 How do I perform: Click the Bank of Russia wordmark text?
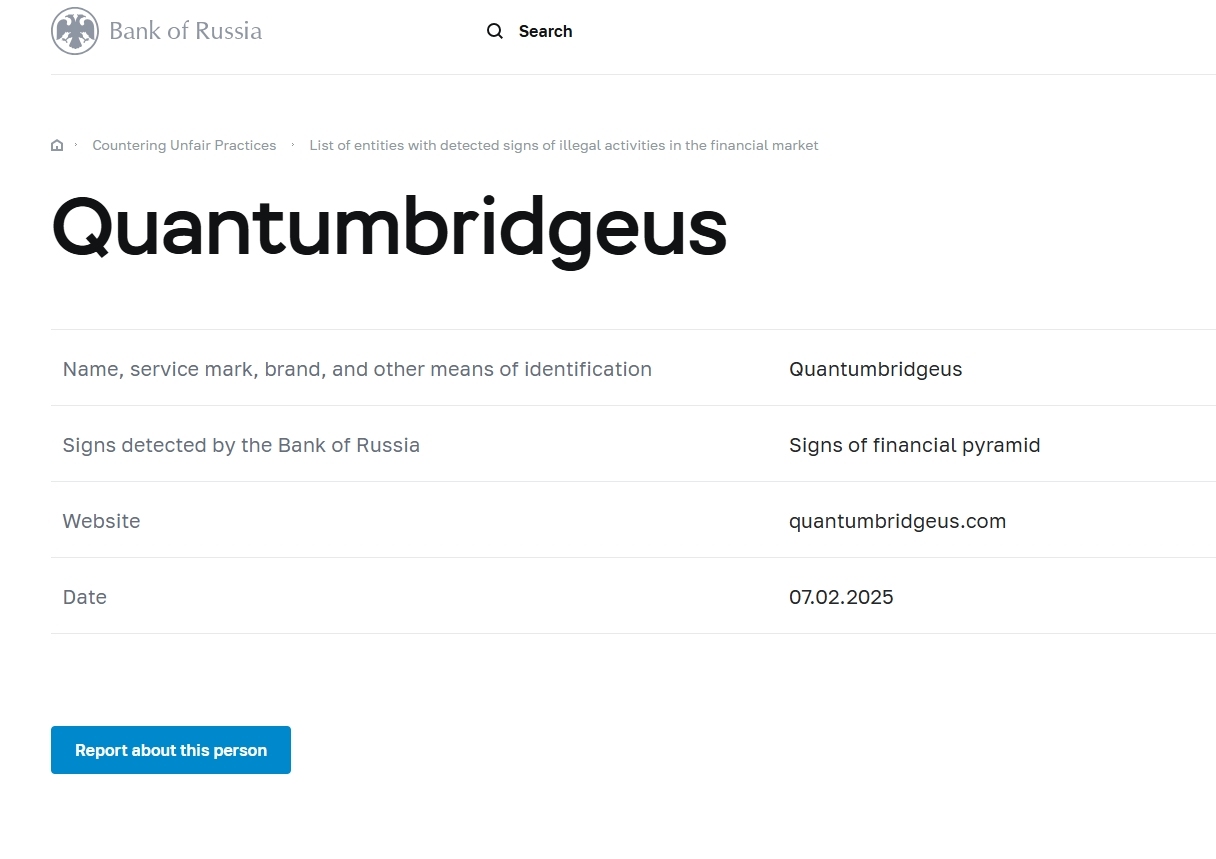click(x=185, y=31)
